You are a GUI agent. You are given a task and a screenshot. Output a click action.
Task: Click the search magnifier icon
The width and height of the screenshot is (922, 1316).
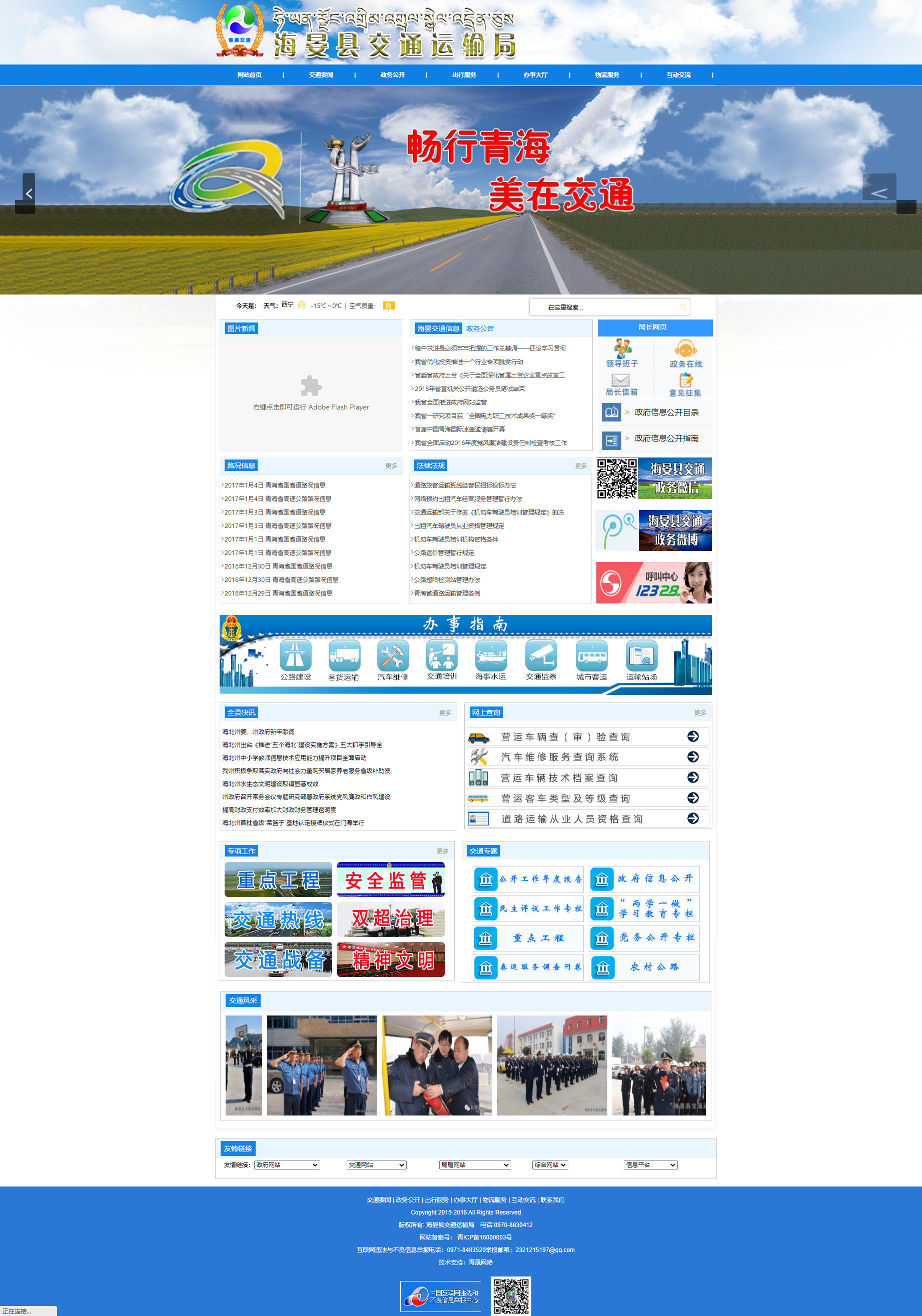pos(683,307)
